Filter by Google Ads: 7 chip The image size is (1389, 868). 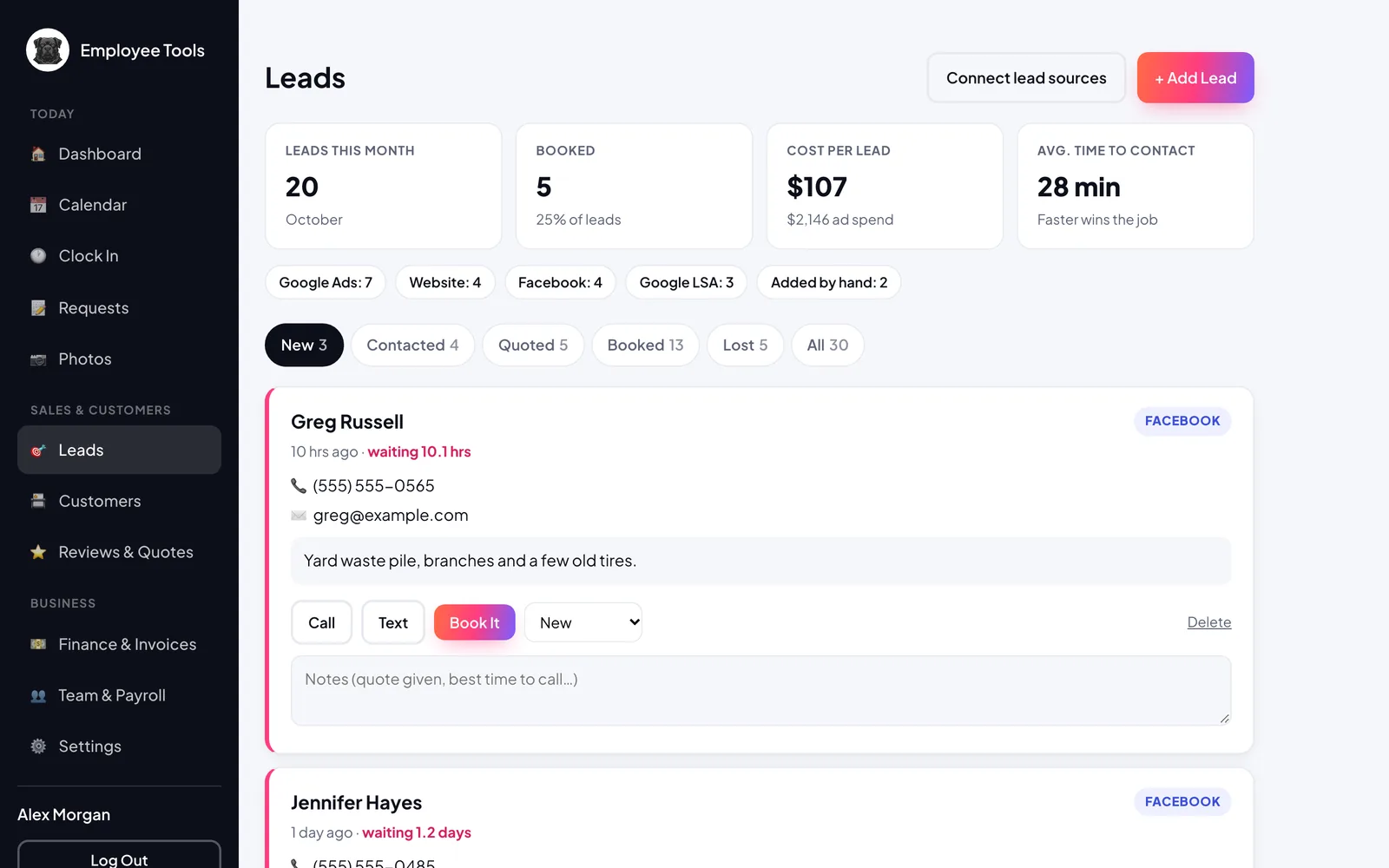[326, 282]
